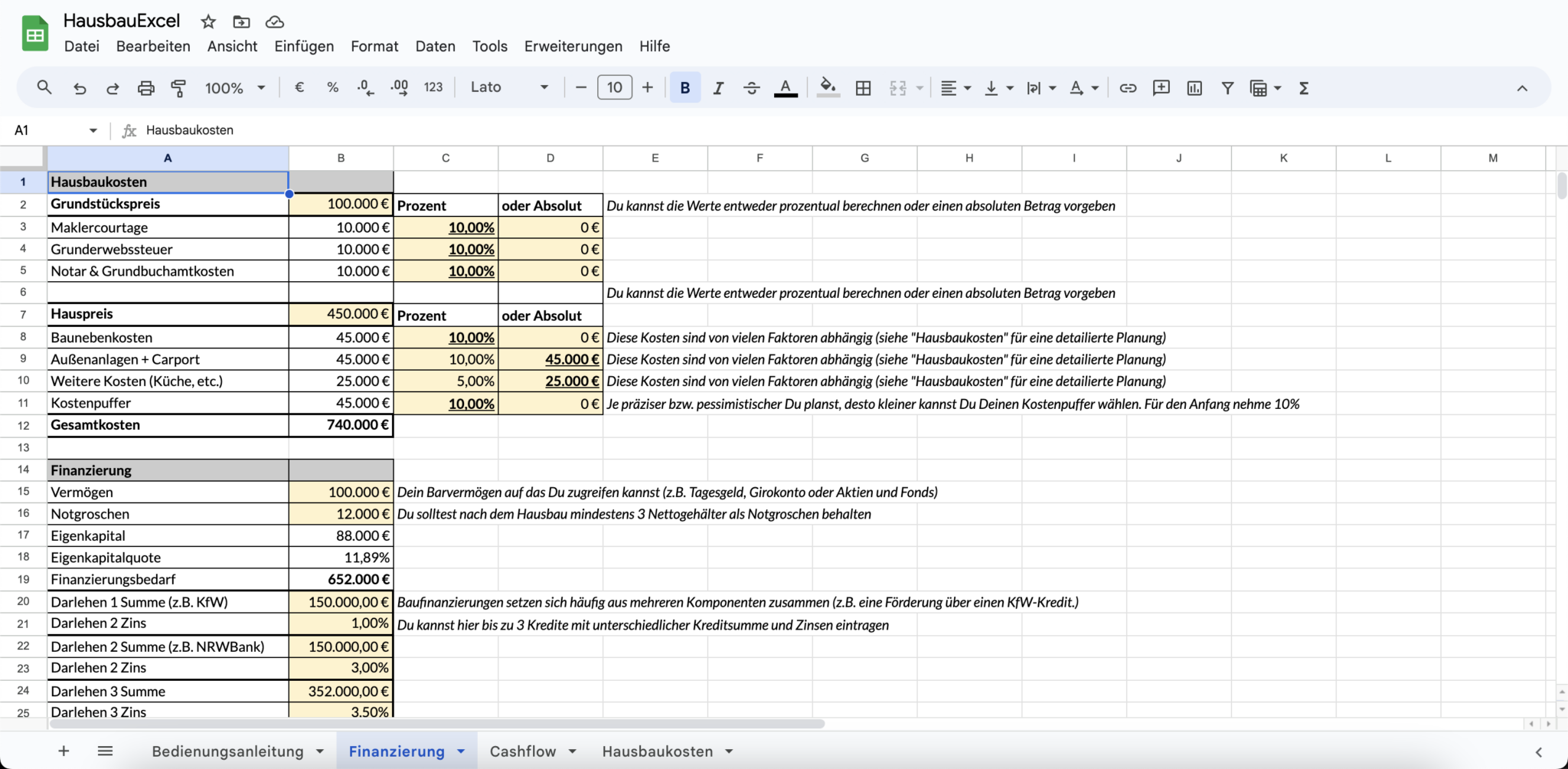Insert a comment via the toolbar icon
The width and height of the screenshot is (1568, 769).
point(1161,87)
